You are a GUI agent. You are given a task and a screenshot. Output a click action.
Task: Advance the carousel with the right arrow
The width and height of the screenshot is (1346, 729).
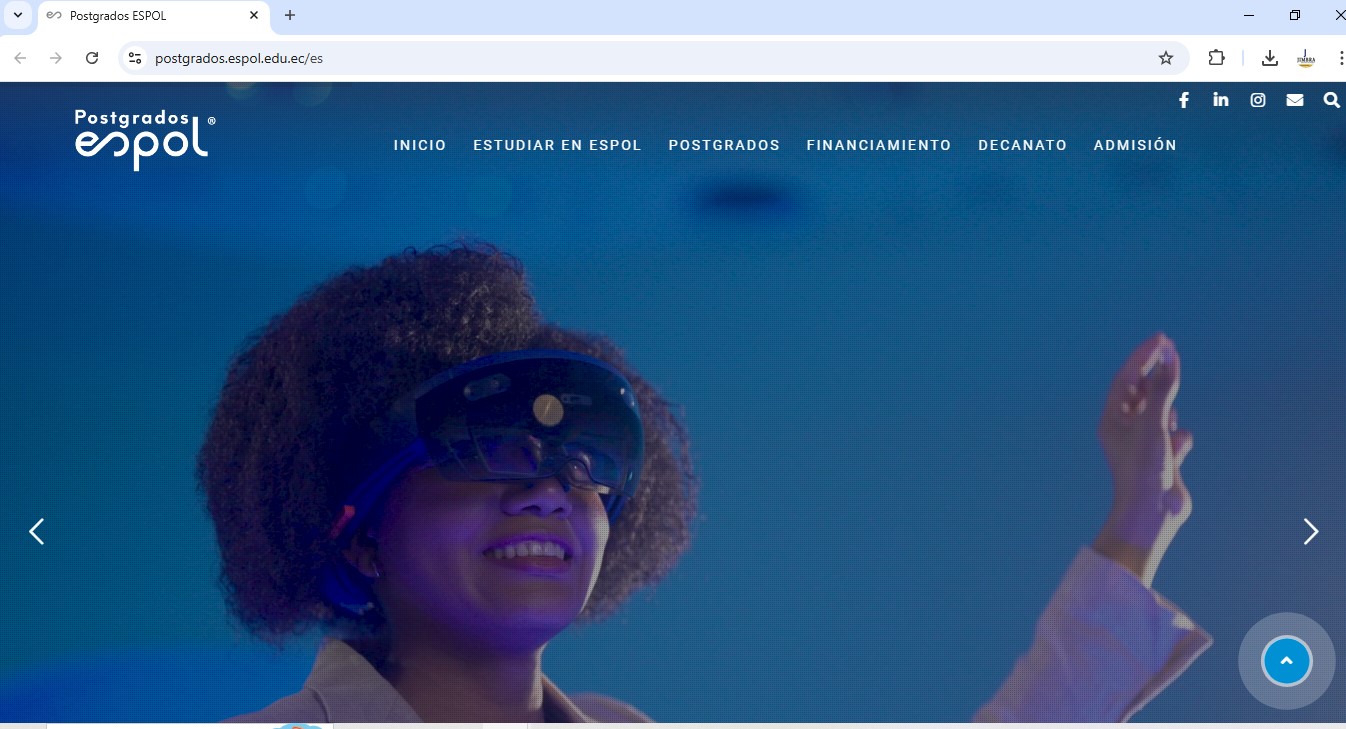1311,531
